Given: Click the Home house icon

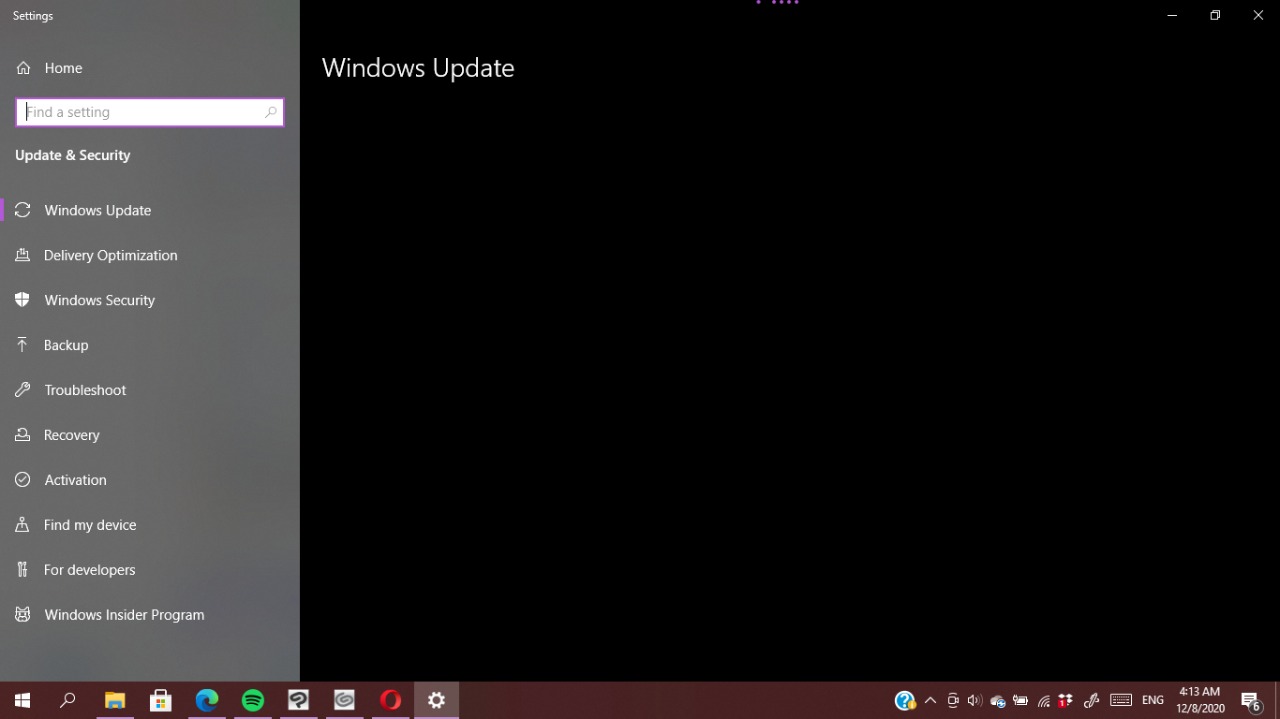Looking at the screenshot, I should pos(23,68).
